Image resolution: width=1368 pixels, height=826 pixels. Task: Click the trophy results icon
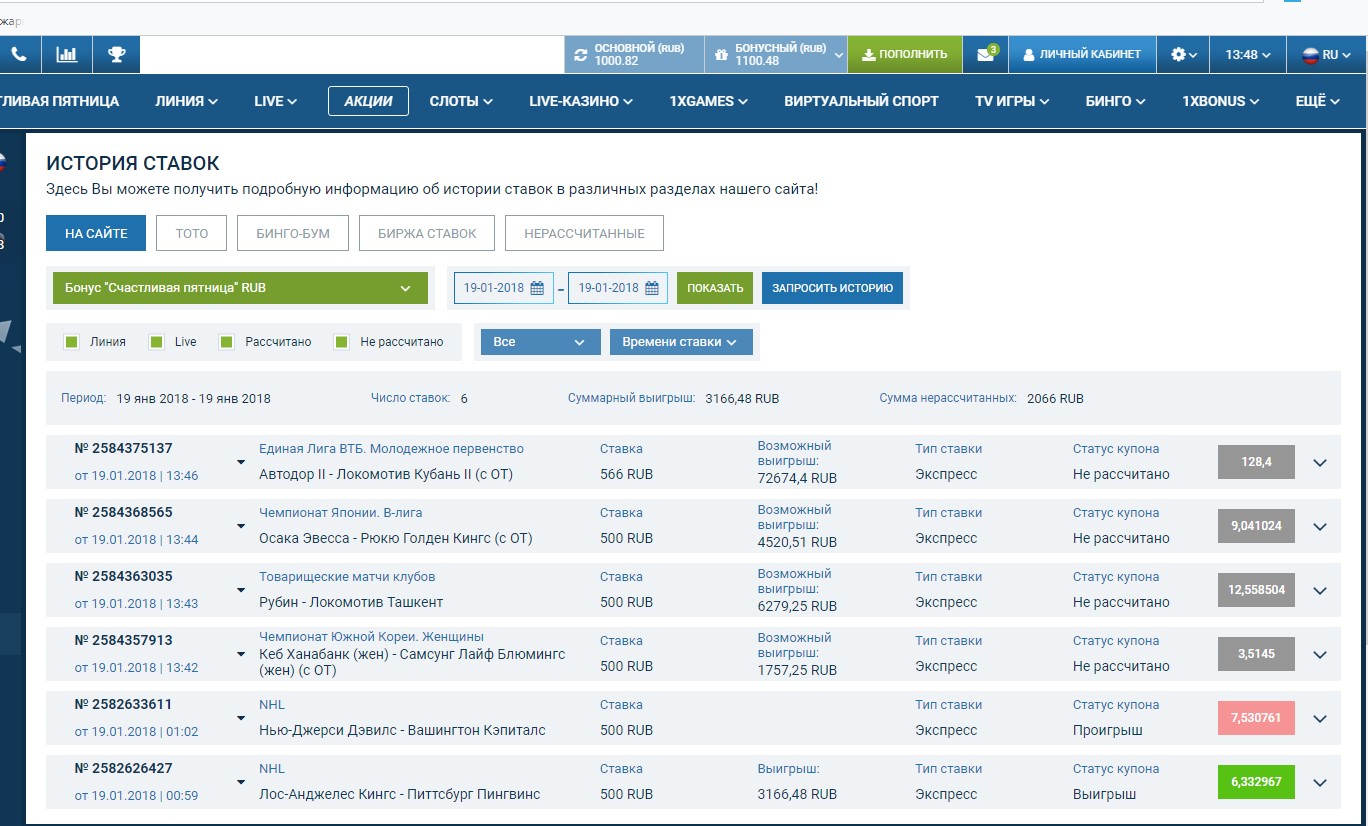coord(117,55)
